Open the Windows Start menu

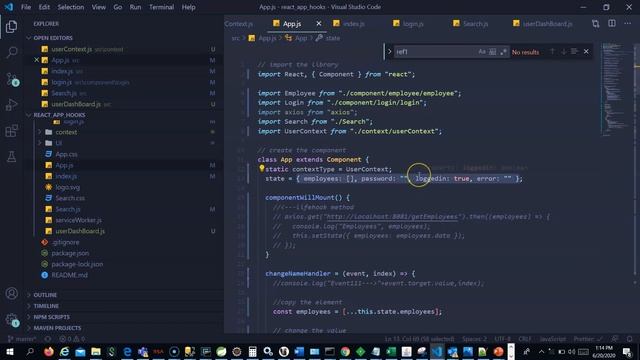[9, 351]
